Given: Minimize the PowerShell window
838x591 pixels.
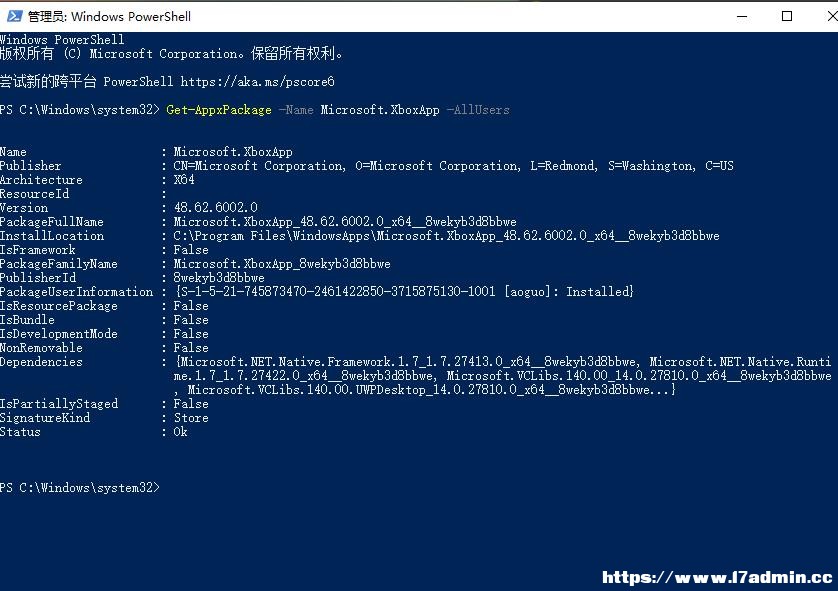Looking at the screenshot, I should (742, 17).
